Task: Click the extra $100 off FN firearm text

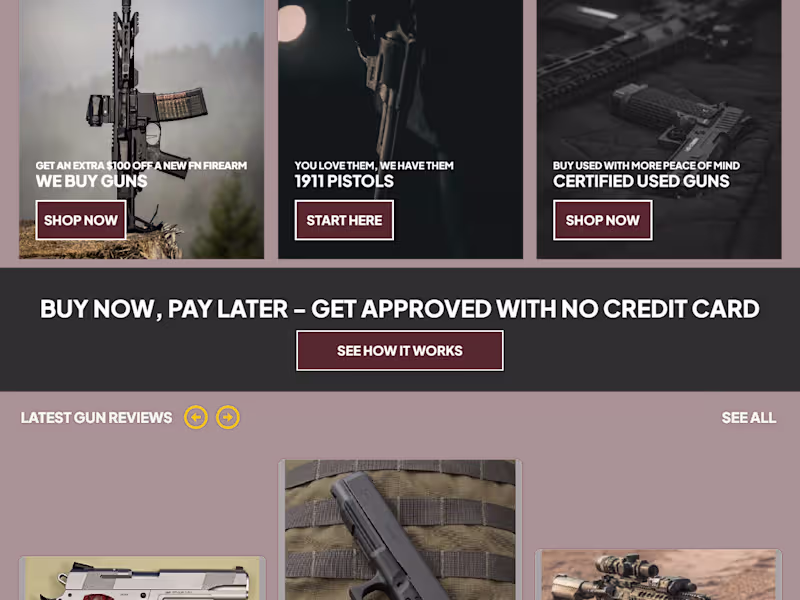Action: pyautogui.click(x=141, y=165)
